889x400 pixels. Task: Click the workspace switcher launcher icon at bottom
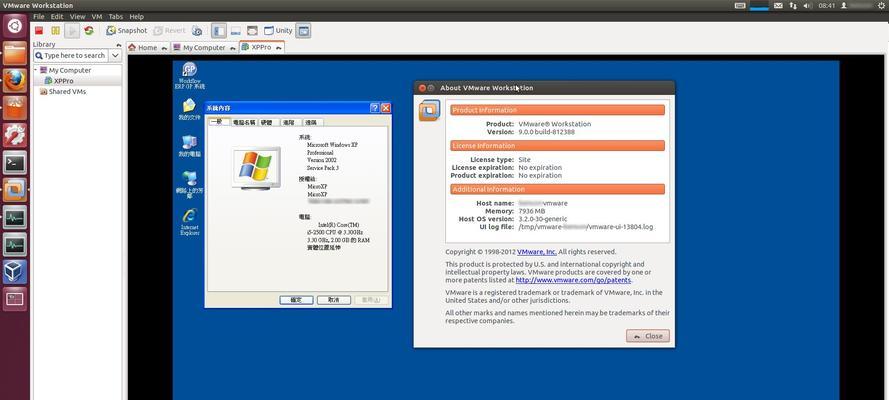pos(15,299)
